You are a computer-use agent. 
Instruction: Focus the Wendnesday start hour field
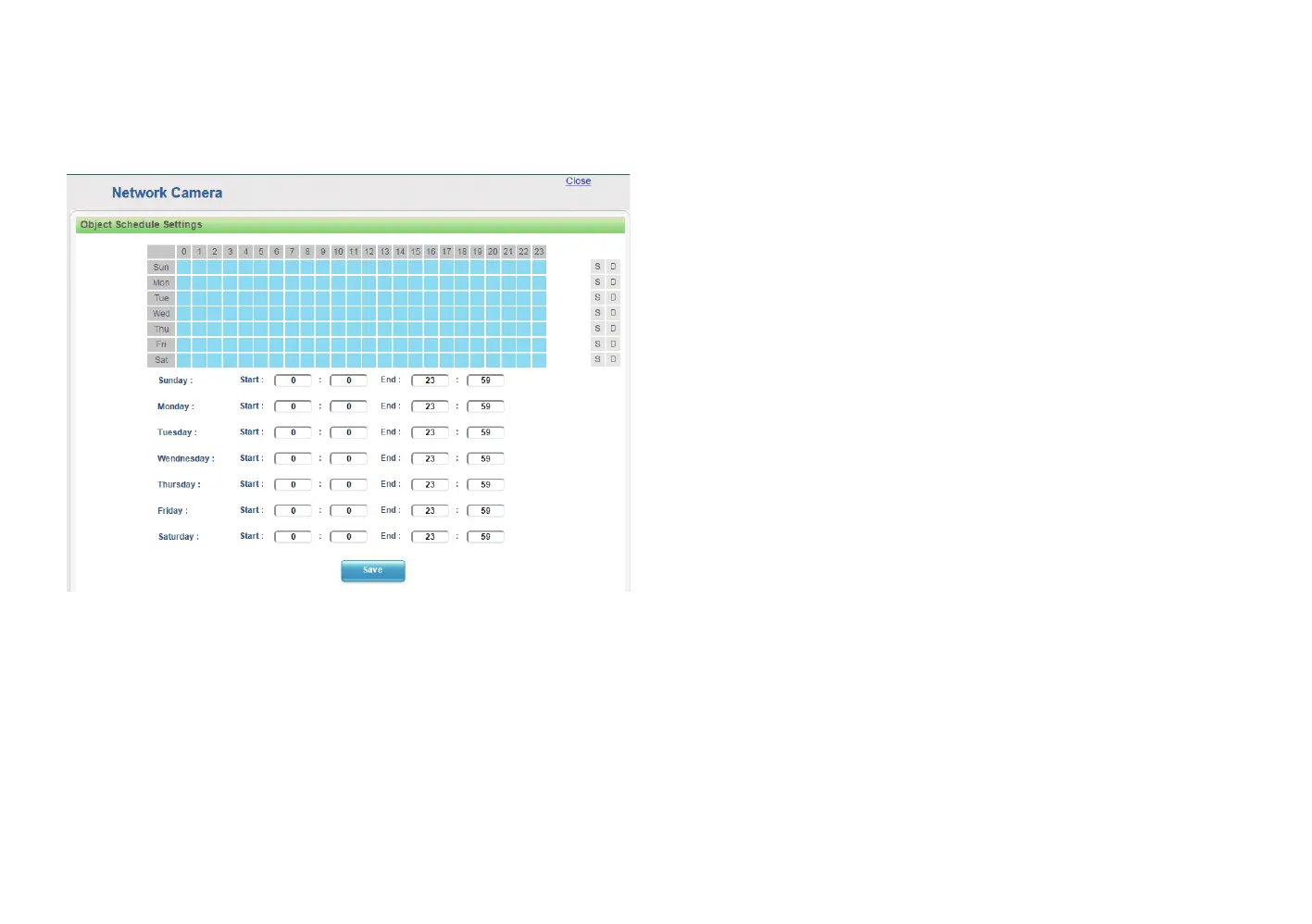(x=294, y=458)
